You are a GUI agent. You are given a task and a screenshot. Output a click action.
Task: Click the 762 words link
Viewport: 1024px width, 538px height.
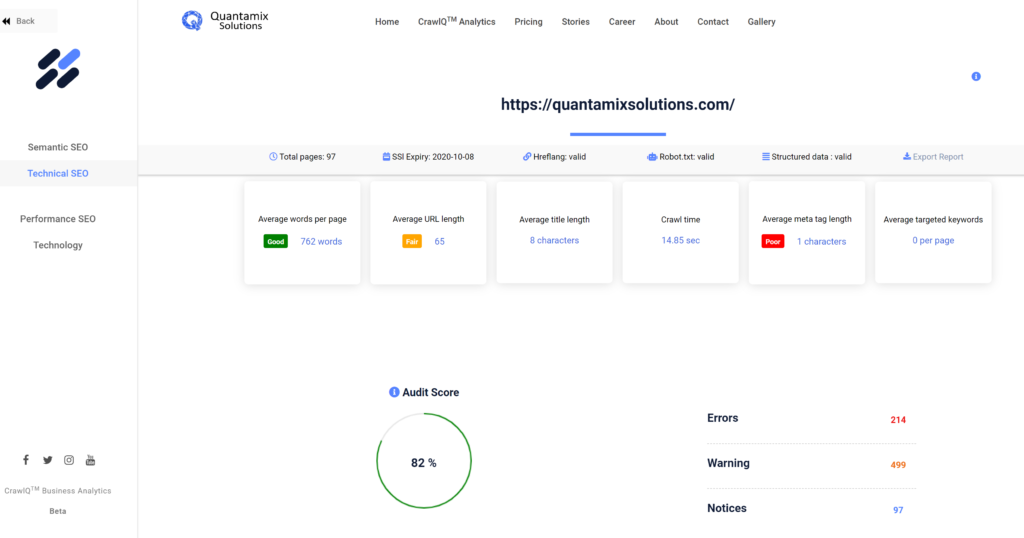coord(321,241)
